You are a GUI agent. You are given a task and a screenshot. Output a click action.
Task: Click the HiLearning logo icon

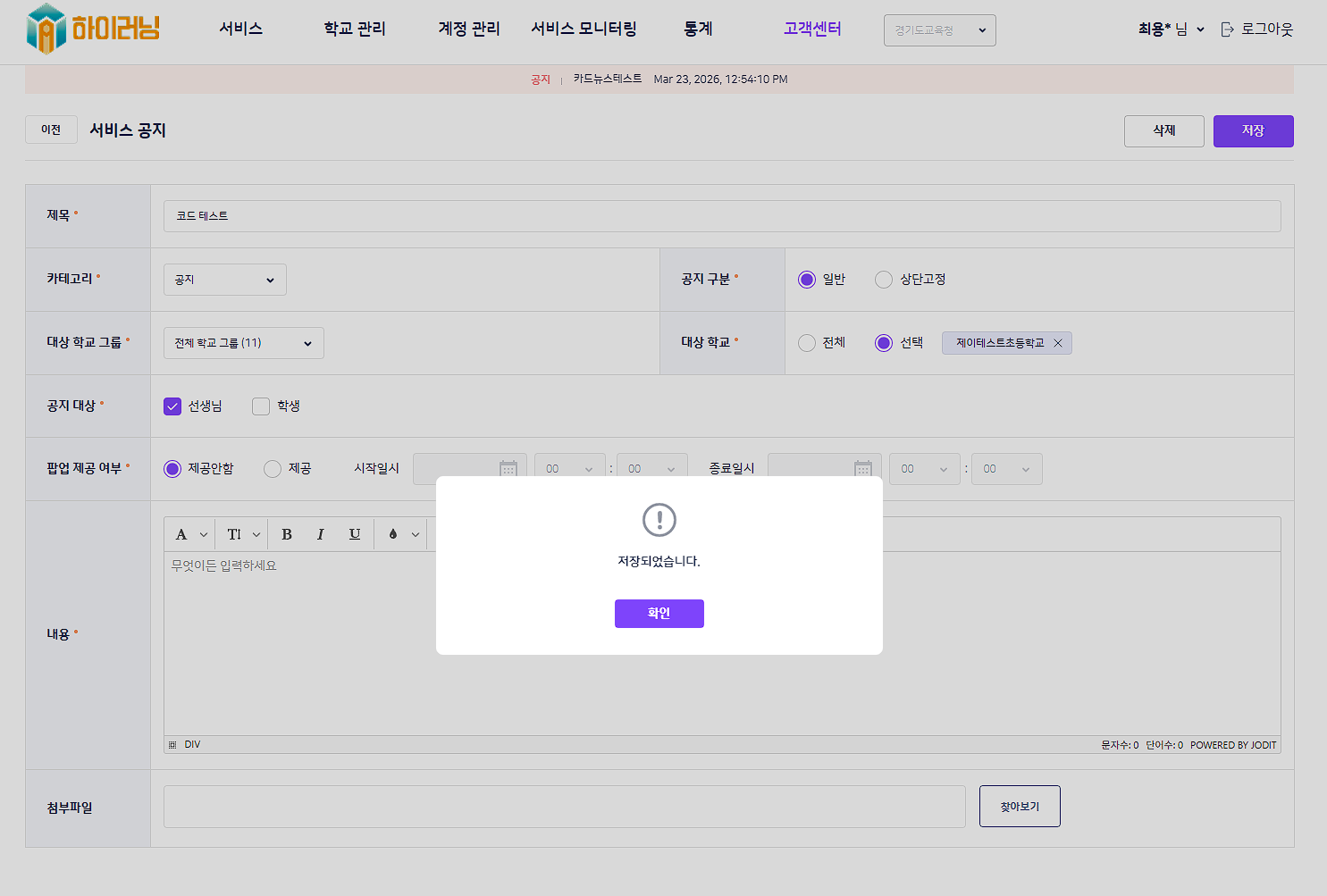[46, 29]
